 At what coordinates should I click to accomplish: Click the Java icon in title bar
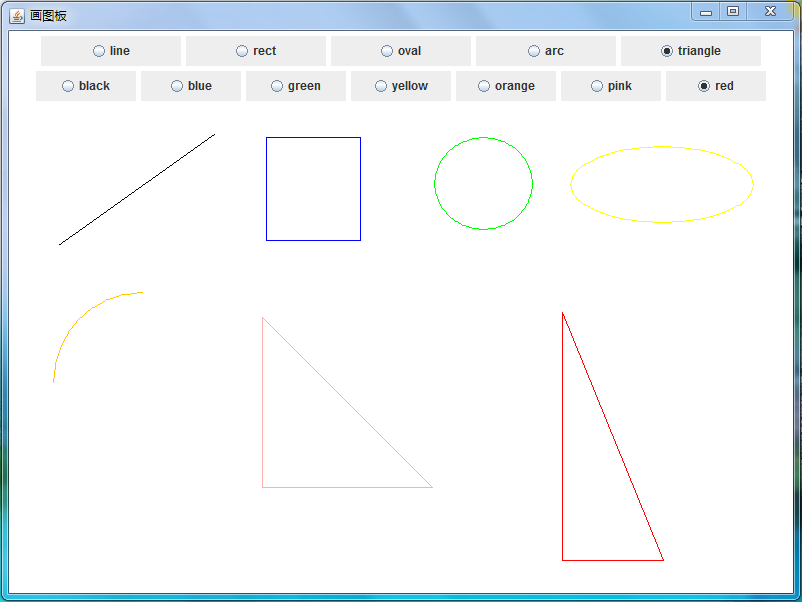[17, 15]
